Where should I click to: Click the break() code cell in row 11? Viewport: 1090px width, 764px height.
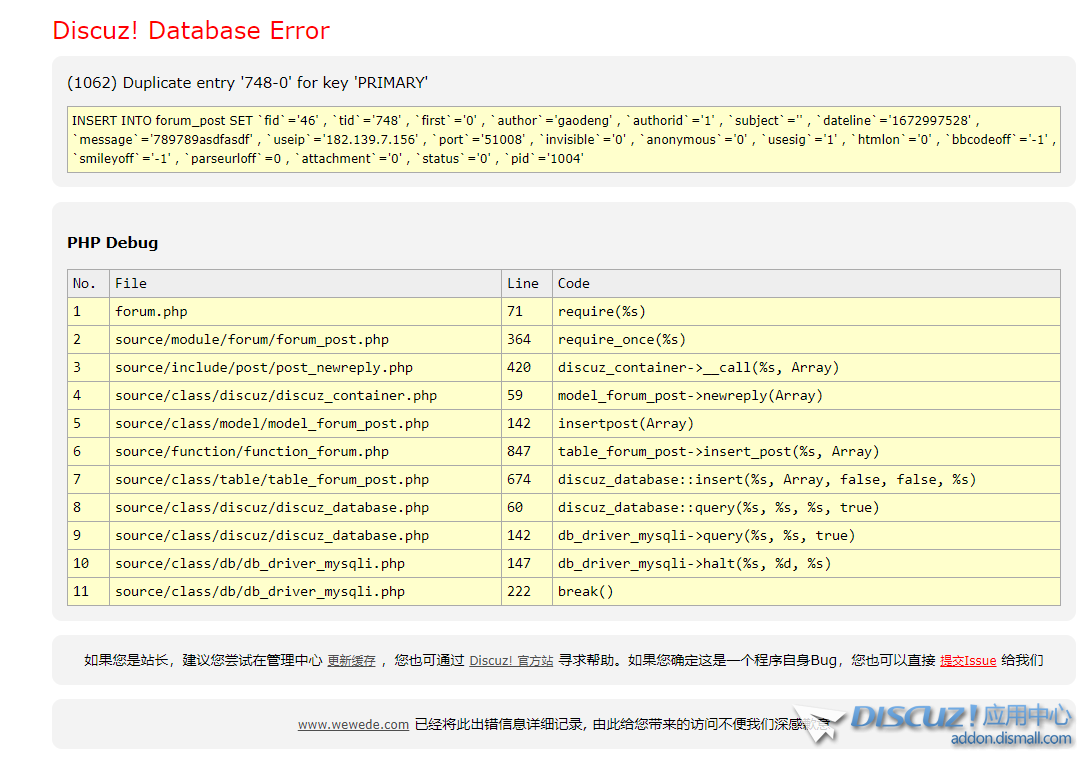pyautogui.click(x=586, y=591)
